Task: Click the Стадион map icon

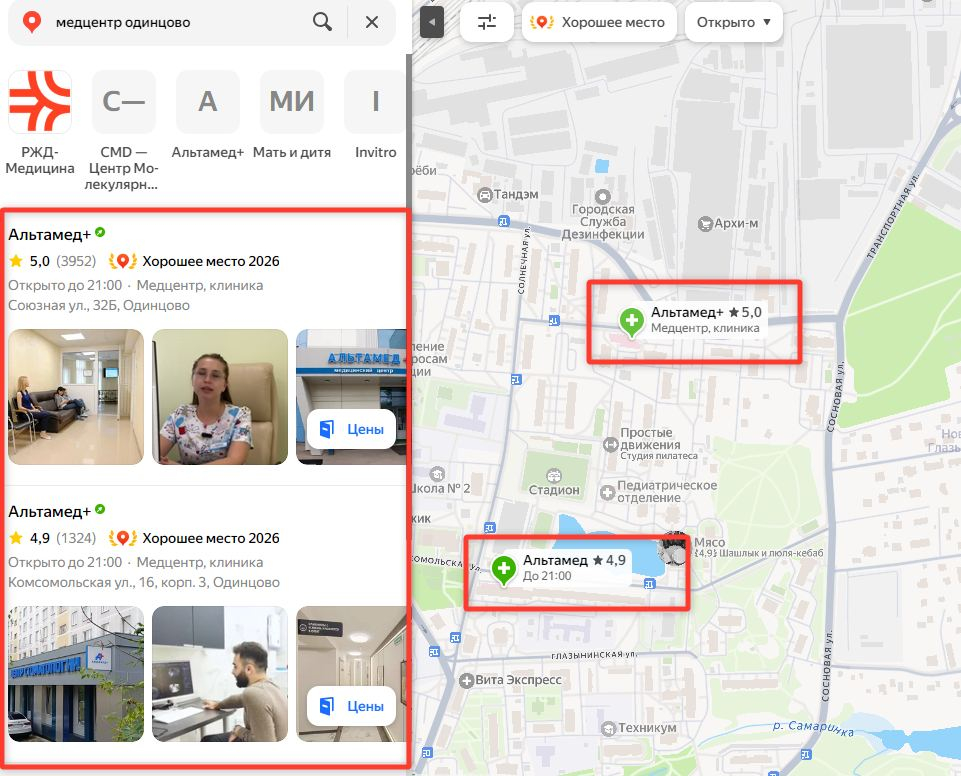Action: coord(554,475)
